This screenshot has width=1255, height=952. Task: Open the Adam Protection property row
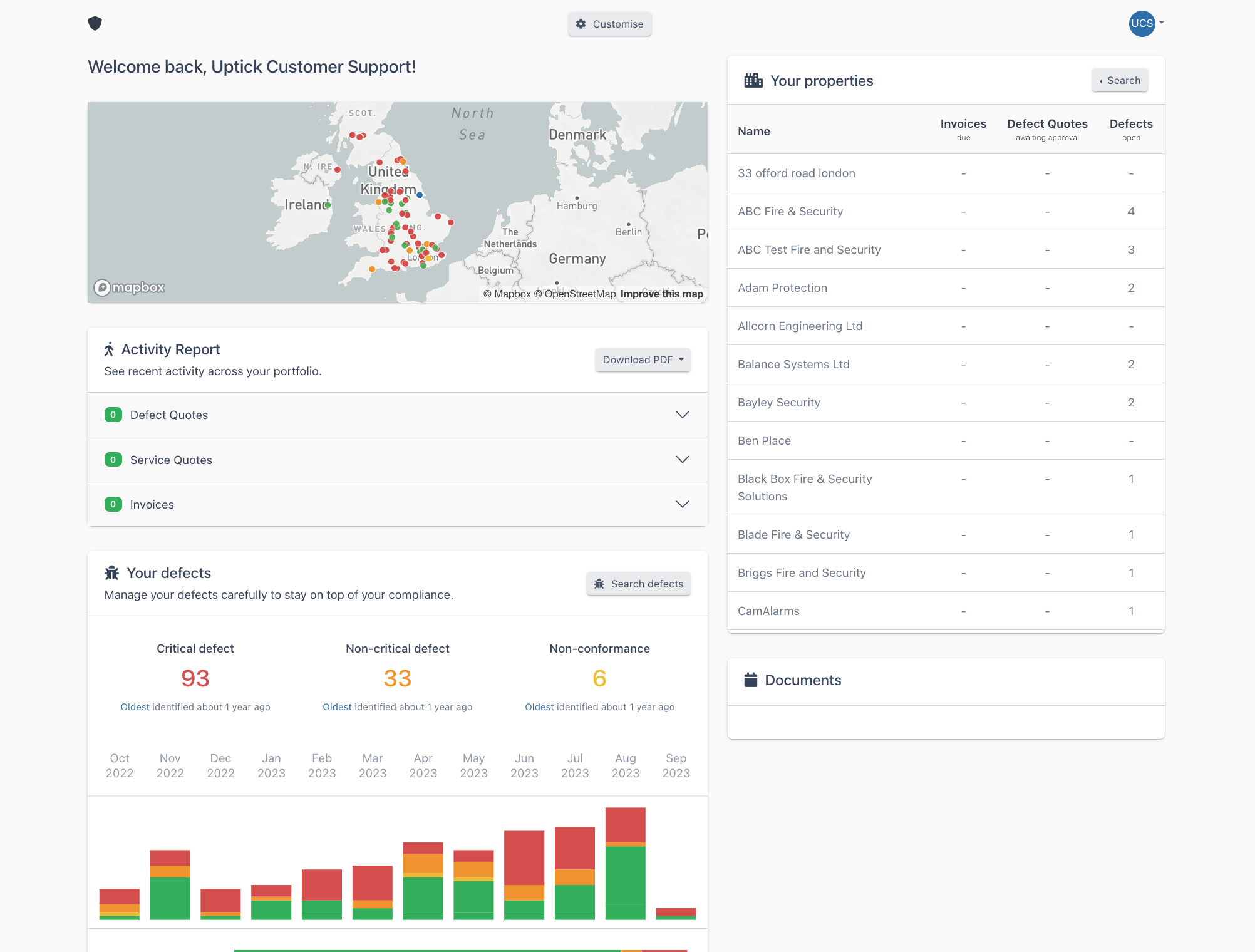click(x=946, y=287)
